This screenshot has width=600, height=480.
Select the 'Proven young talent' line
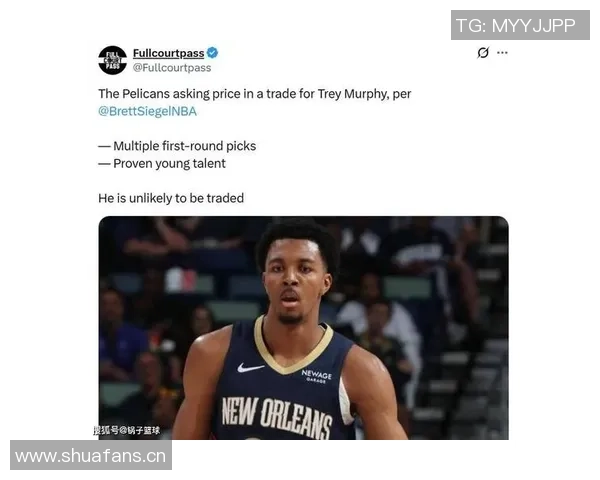pyautogui.click(x=162, y=164)
